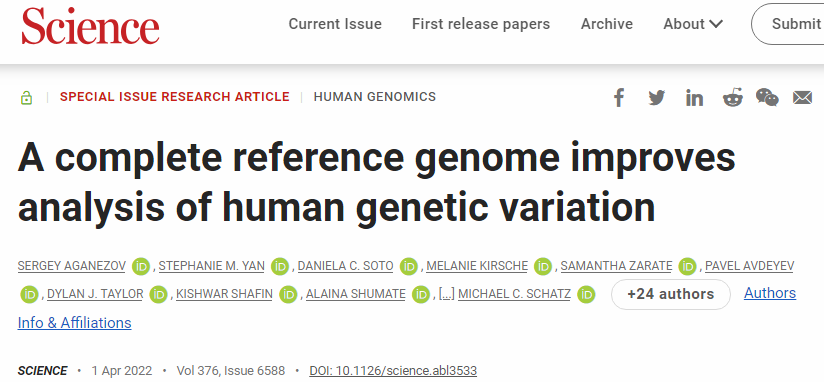Share on LinkedIn icon
Image resolution: width=824 pixels, height=382 pixels.
[x=694, y=98]
